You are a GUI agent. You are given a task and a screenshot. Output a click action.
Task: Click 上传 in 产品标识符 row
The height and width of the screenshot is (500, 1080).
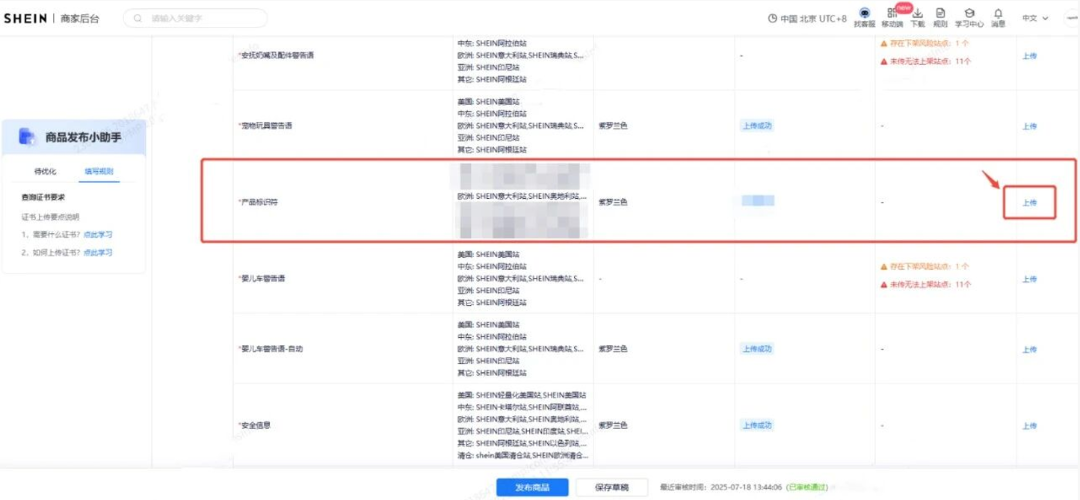point(1029,202)
